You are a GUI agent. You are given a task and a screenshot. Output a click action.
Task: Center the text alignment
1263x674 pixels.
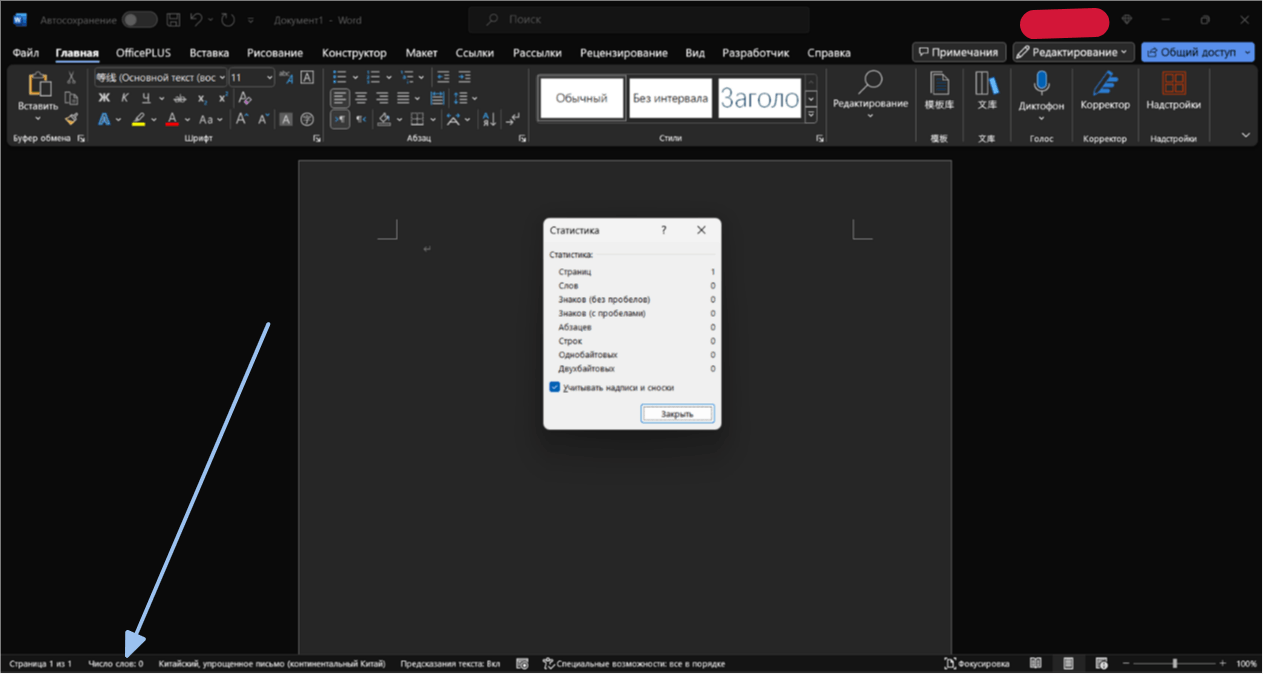click(361, 98)
